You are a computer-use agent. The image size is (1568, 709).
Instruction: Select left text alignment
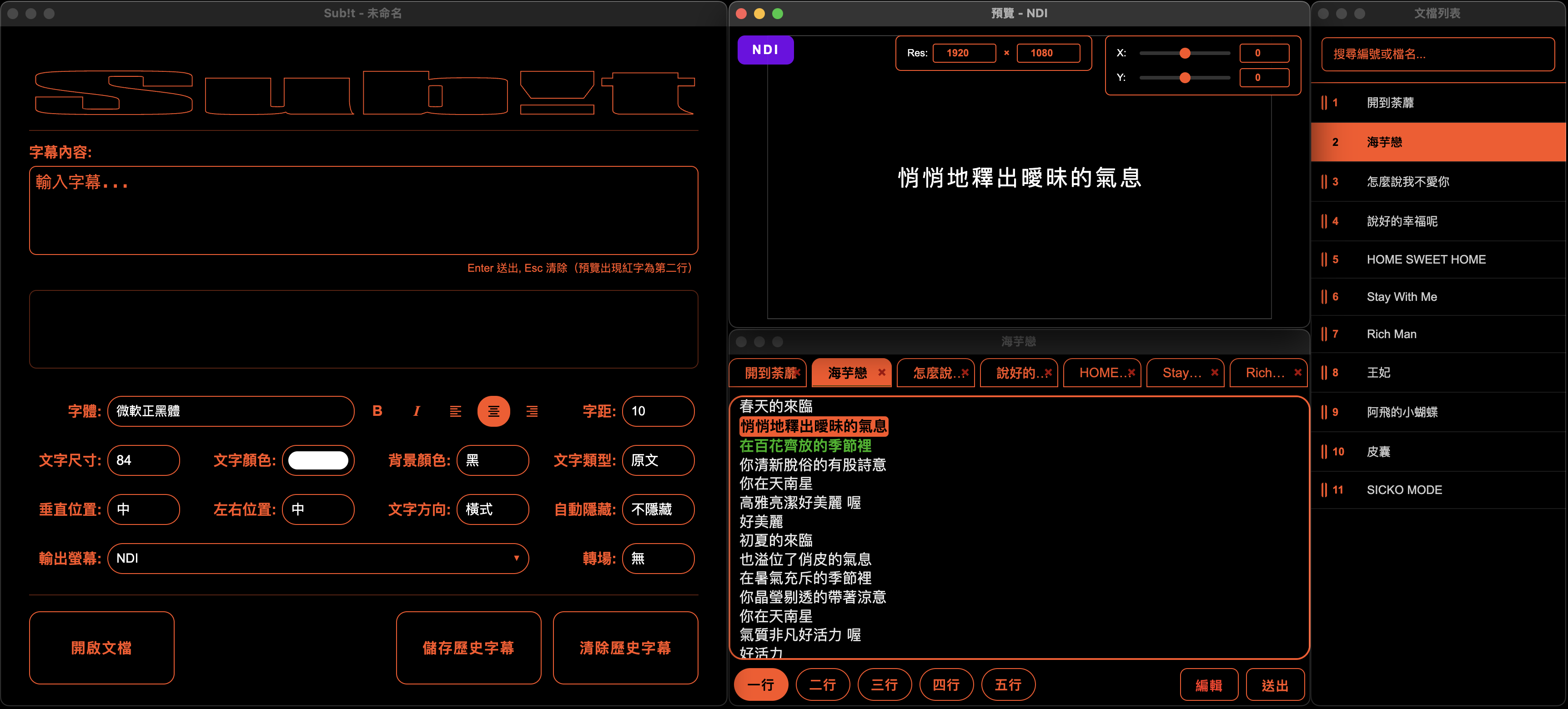pos(455,411)
